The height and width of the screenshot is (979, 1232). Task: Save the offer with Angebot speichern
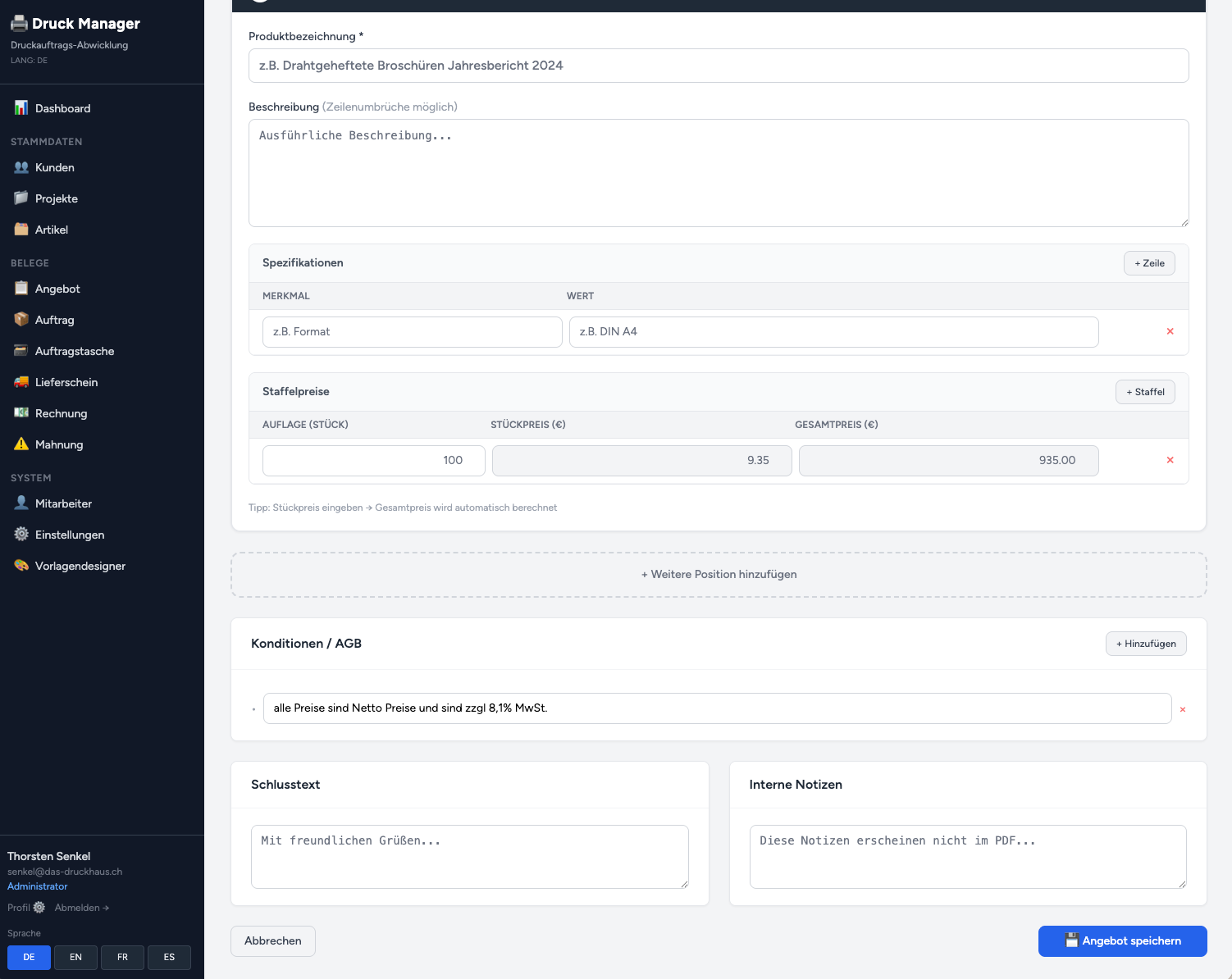pos(1123,940)
